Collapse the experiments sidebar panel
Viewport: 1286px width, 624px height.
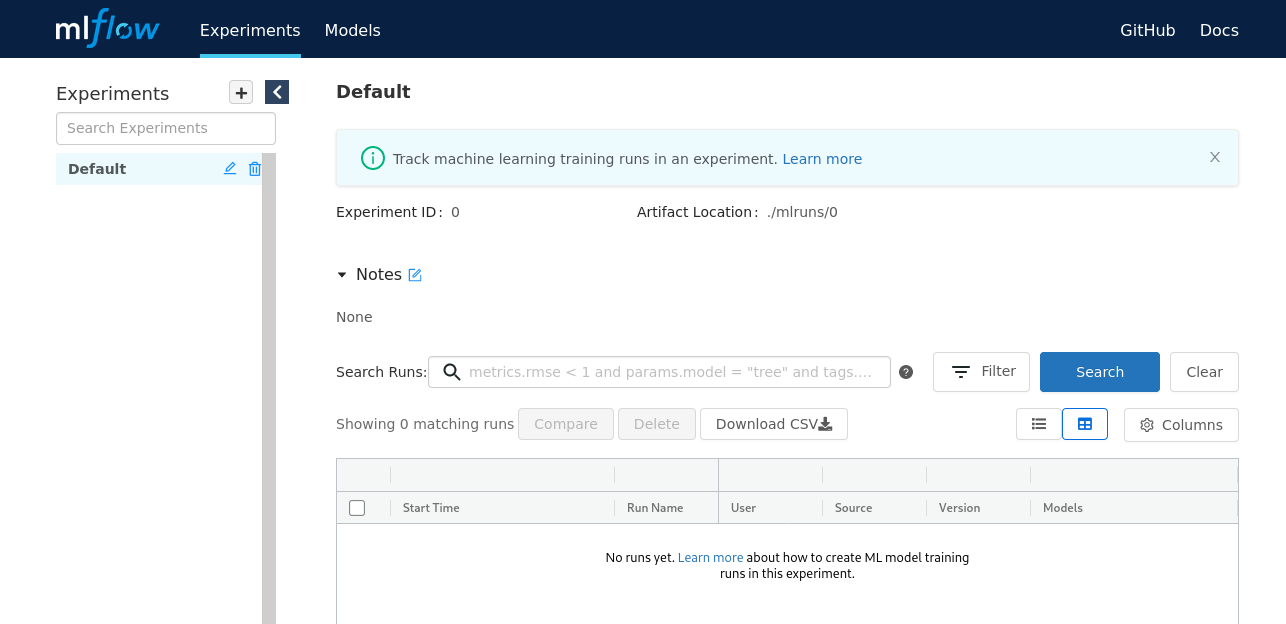[277, 93]
